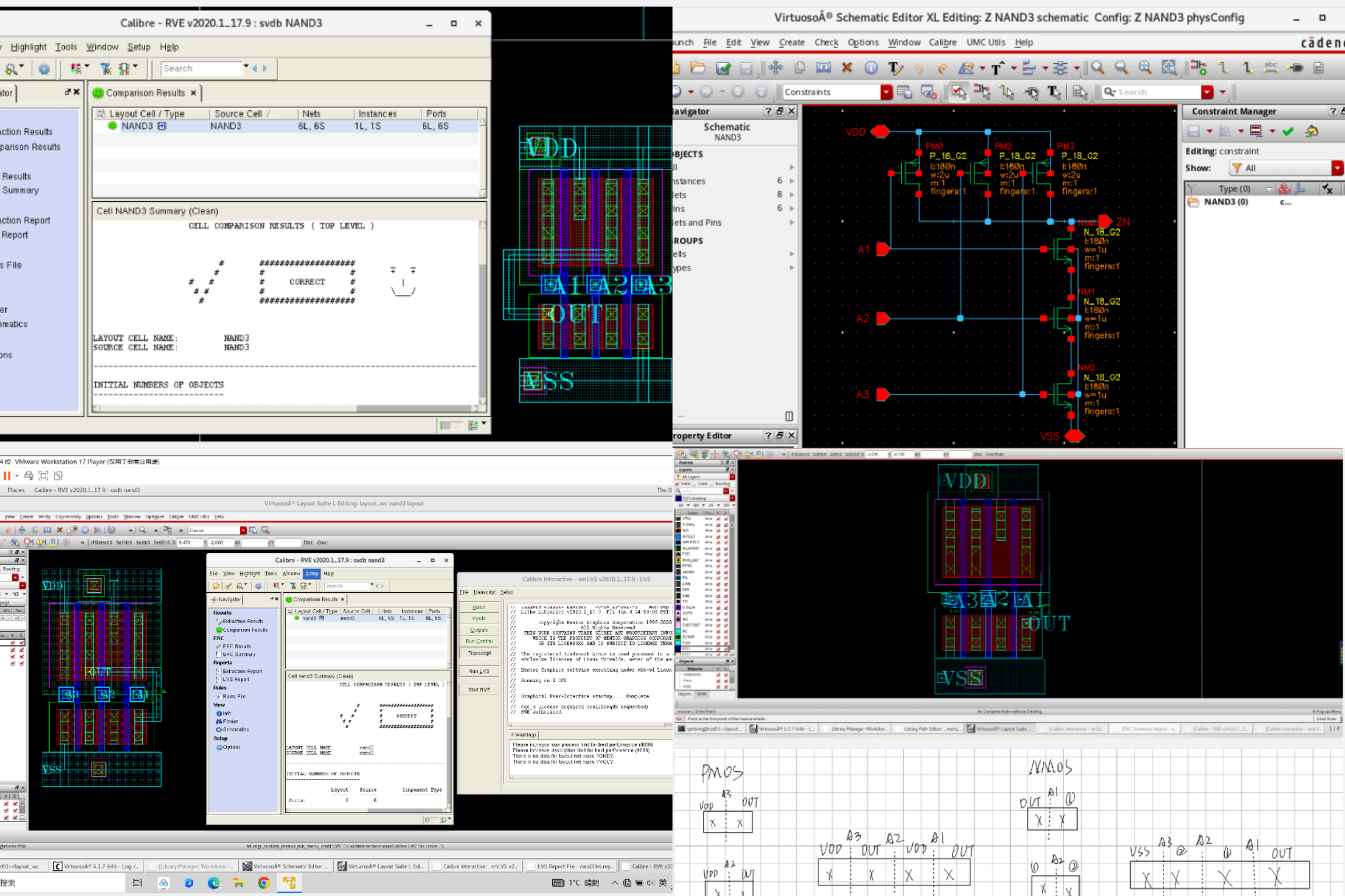This screenshot has height=896, width=1345.
Task: Click the create wire name abc icon
Action: (x=1271, y=68)
